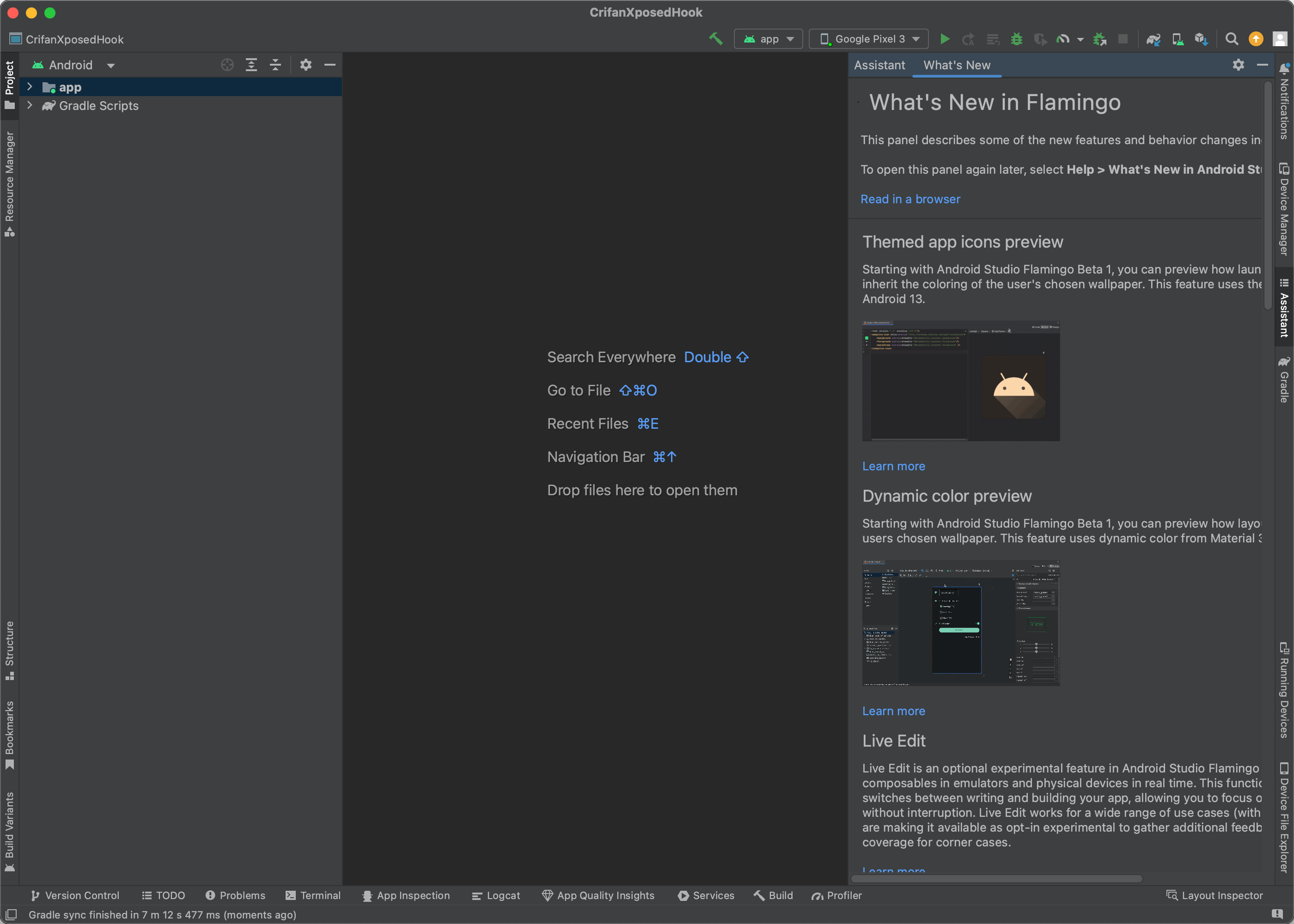
Task: Click Select Opened File target icon
Action: 227,65
